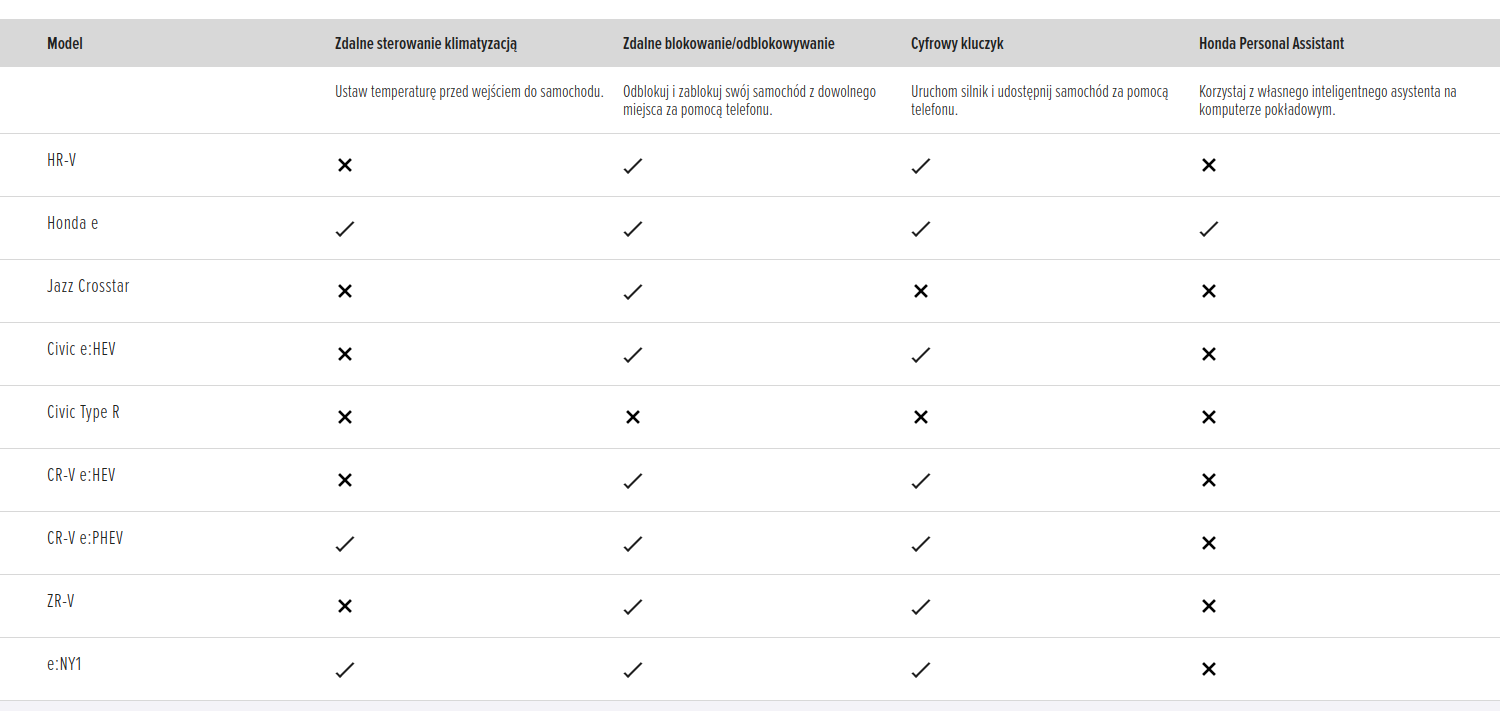Select the CR-V e:PHEV model label
The height and width of the screenshot is (728, 1500).
click(85, 538)
